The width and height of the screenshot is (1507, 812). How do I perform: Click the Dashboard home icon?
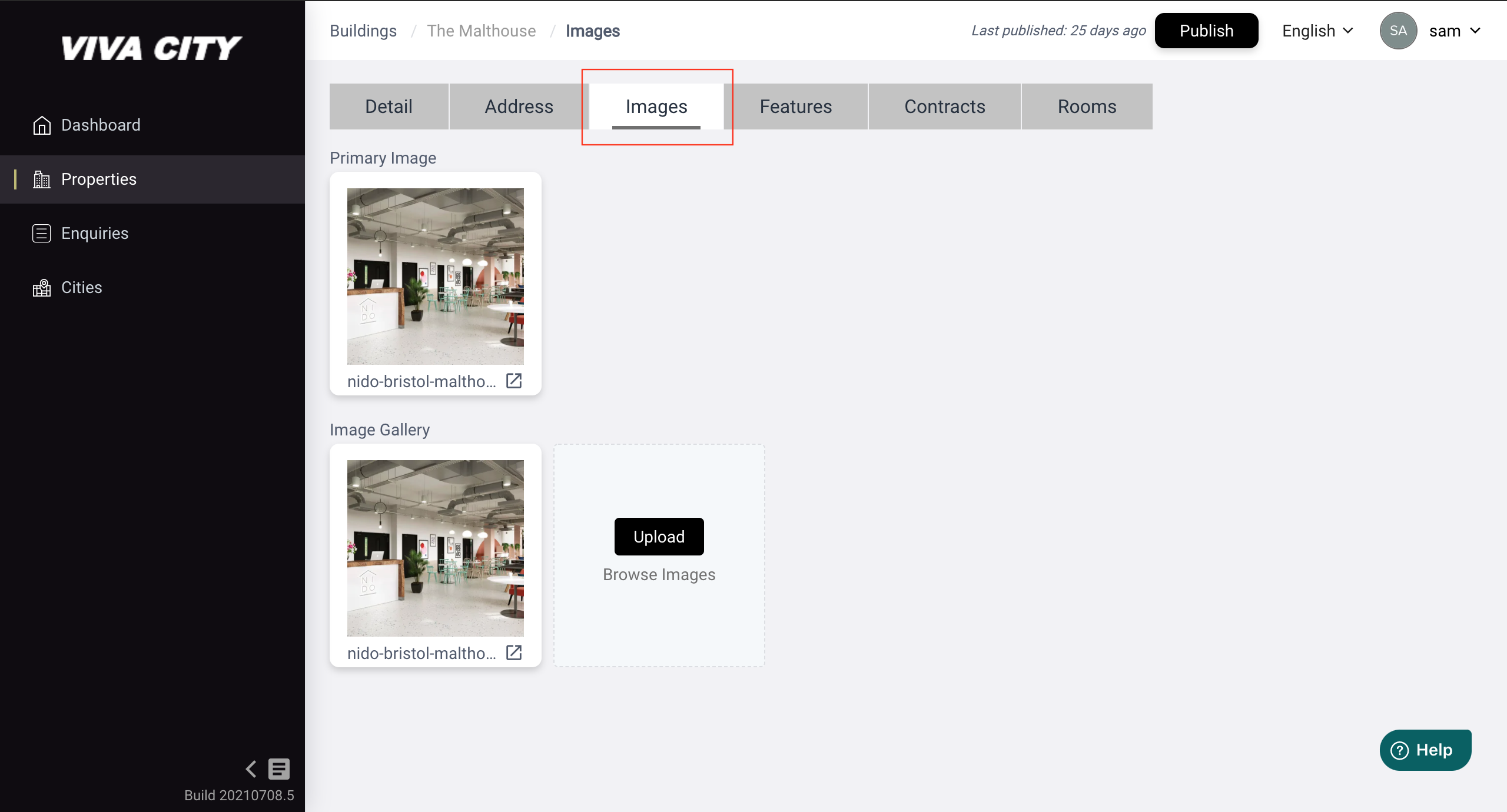pyautogui.click(x=42, y=125)
